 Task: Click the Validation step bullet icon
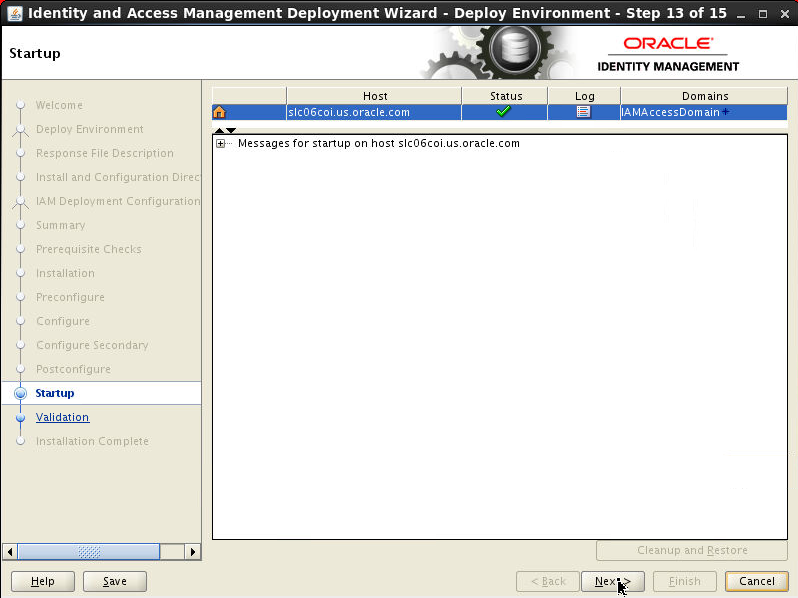20,418
